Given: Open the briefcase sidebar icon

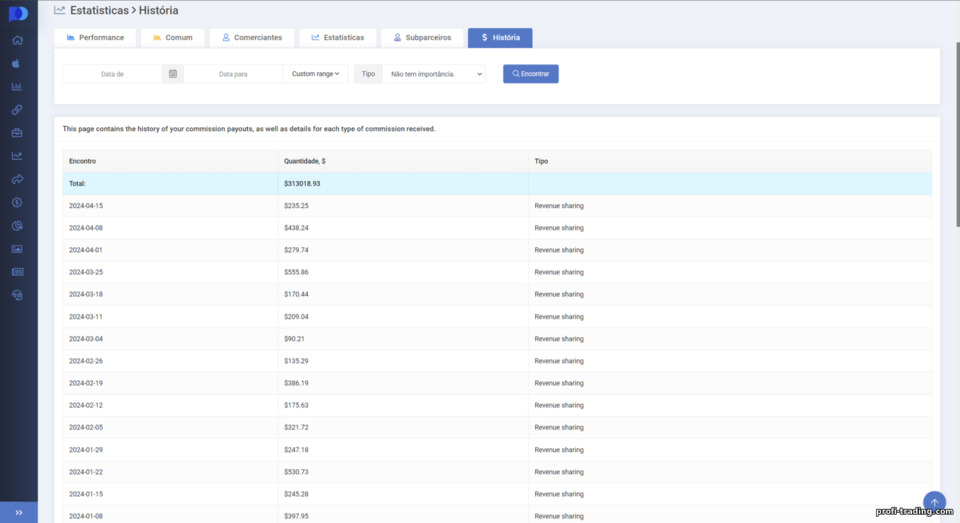Looking at the screenshot, I should 17,133.
